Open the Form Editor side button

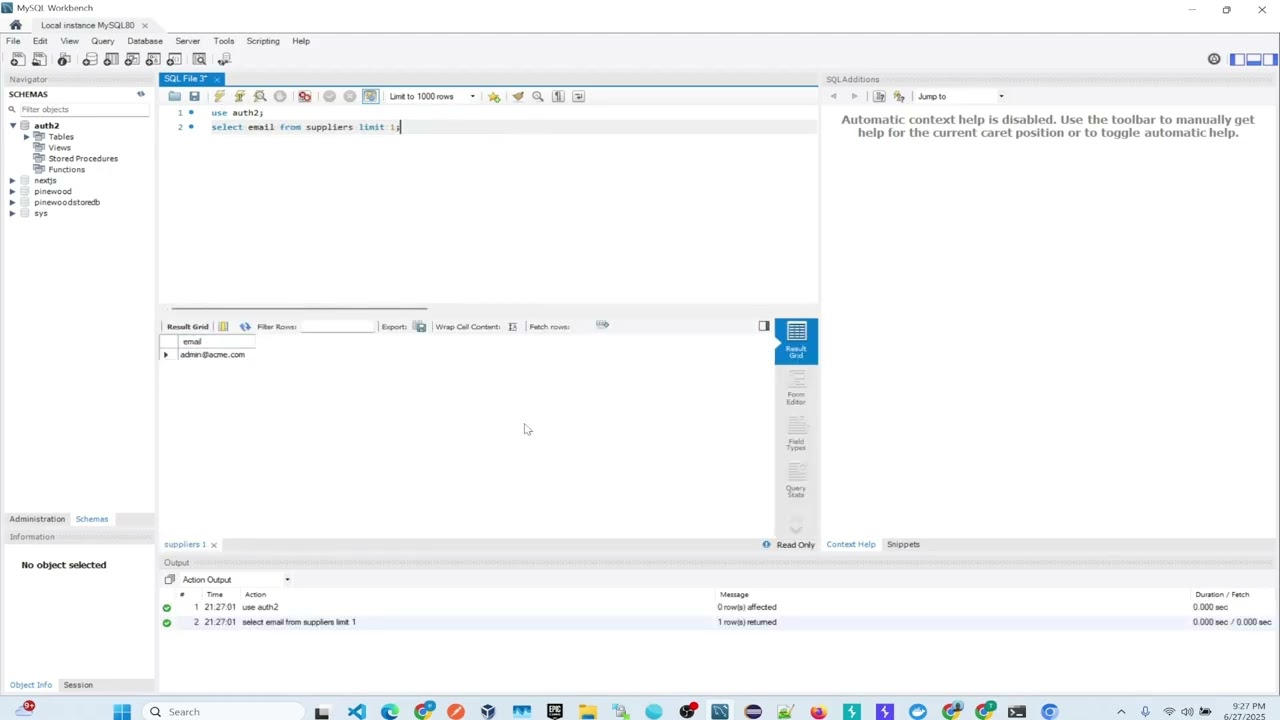pos(796,388)
